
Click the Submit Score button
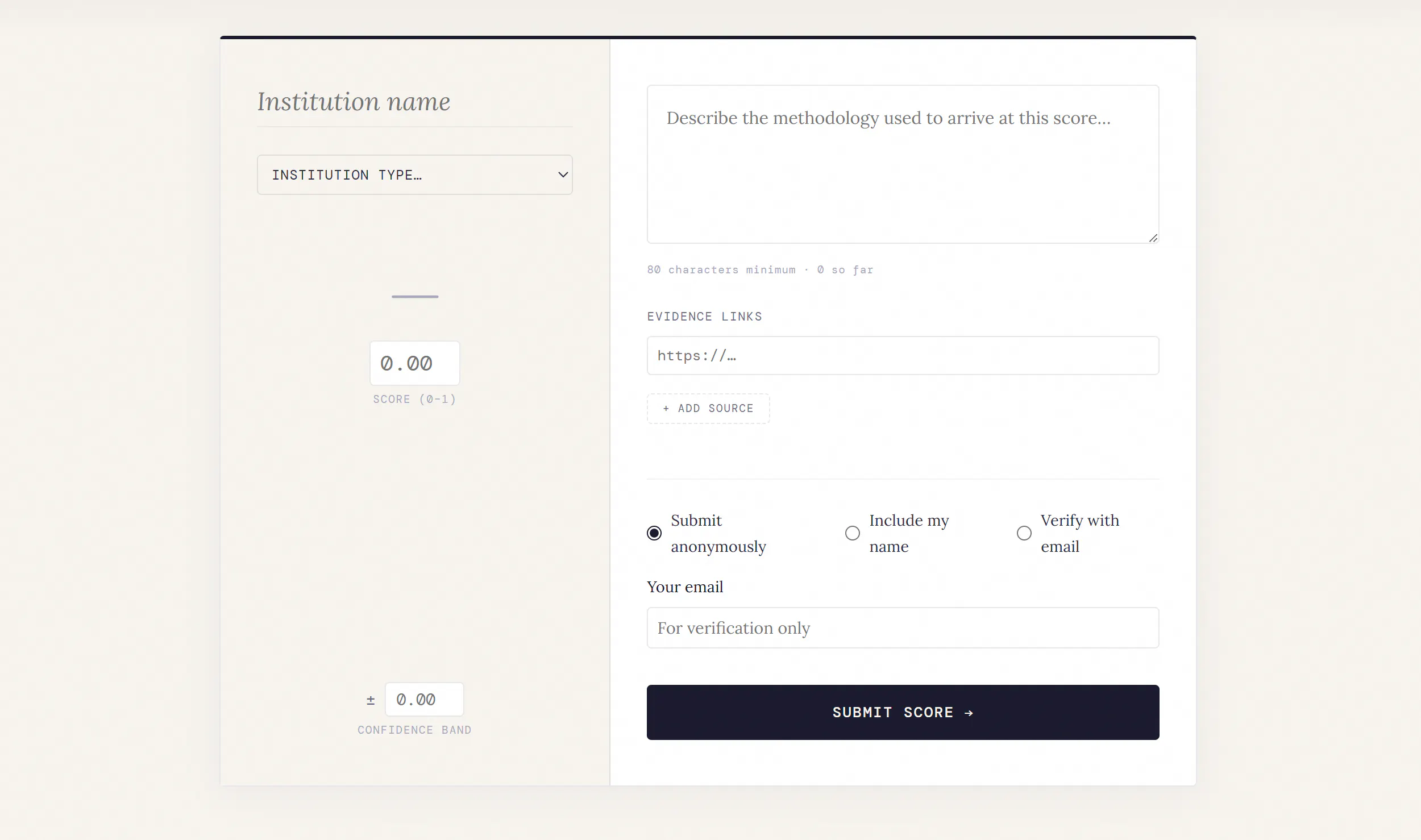[x=903, y=712]
